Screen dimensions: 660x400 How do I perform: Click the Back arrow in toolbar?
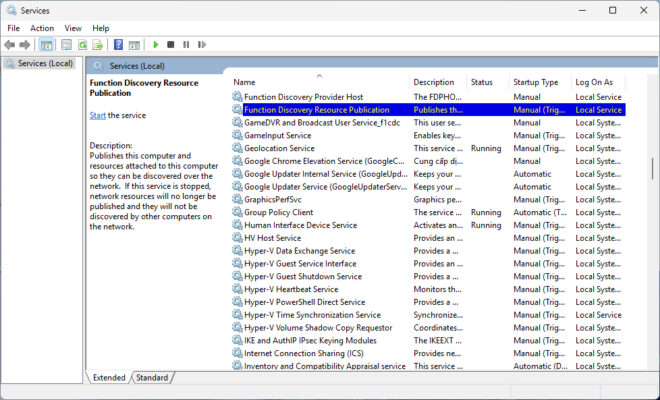coord(11,45)
